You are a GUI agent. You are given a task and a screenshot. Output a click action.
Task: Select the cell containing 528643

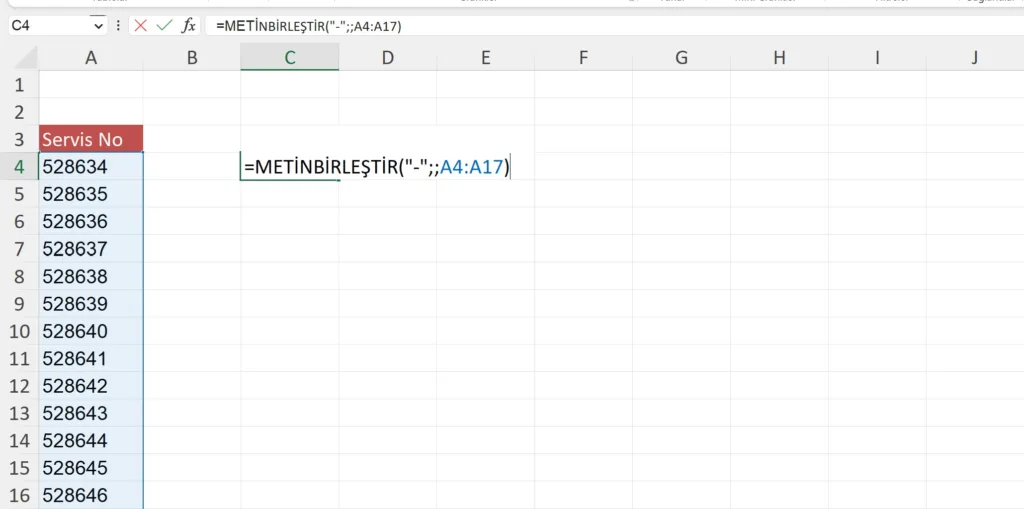[x=91, y=413]
